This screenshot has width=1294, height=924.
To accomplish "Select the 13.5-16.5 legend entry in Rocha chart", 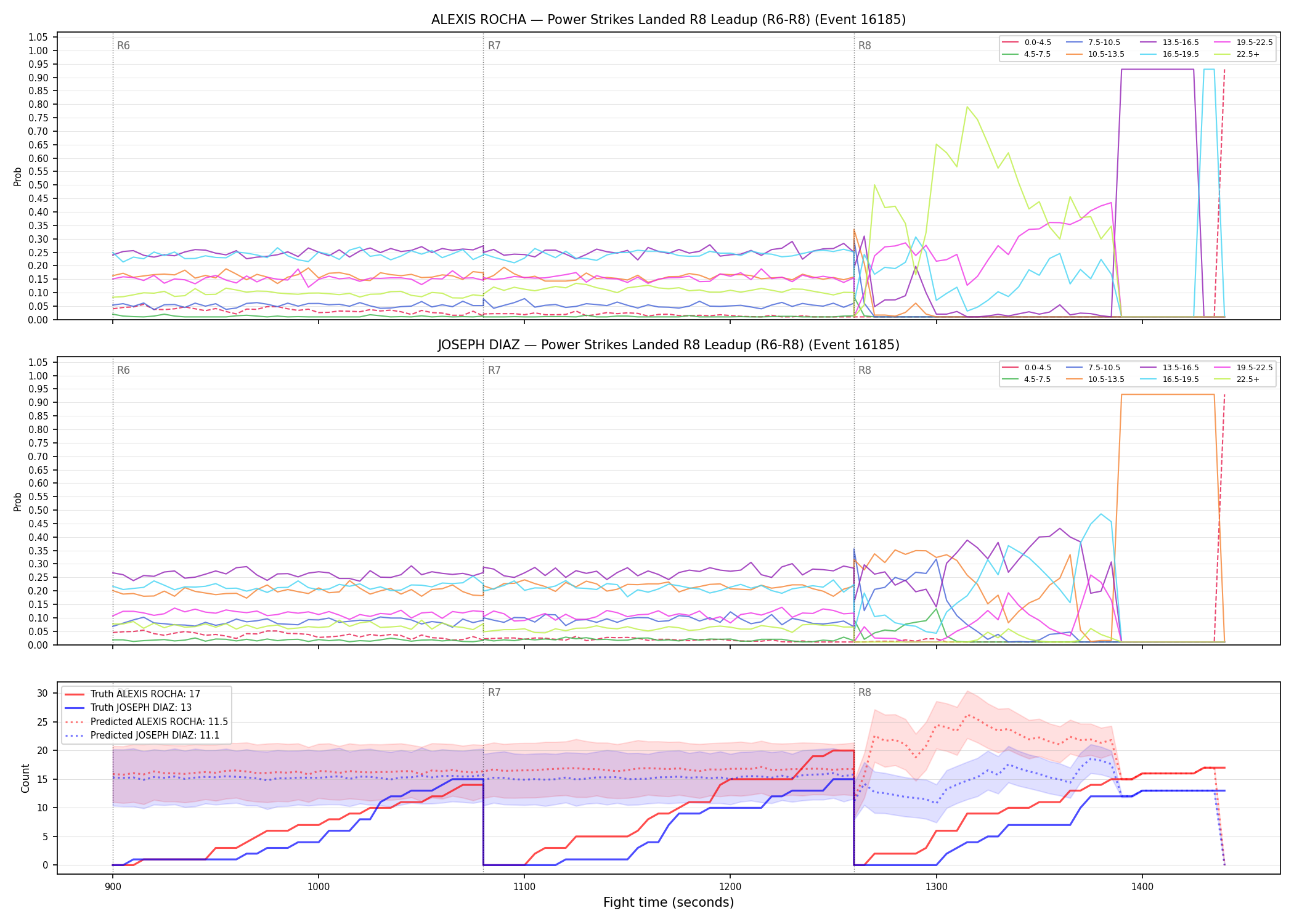I will coord(1170,43).
